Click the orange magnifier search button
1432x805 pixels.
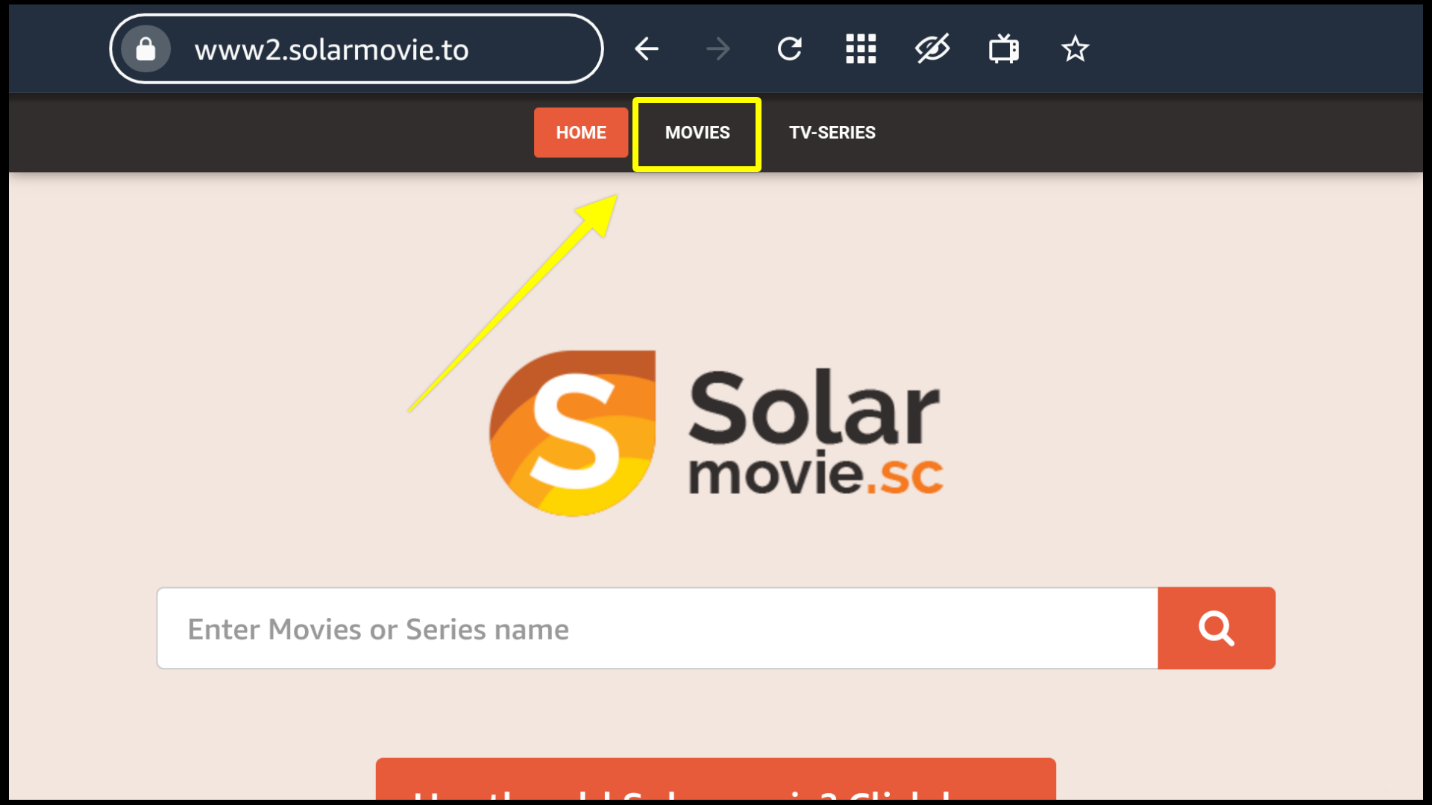1216,628
